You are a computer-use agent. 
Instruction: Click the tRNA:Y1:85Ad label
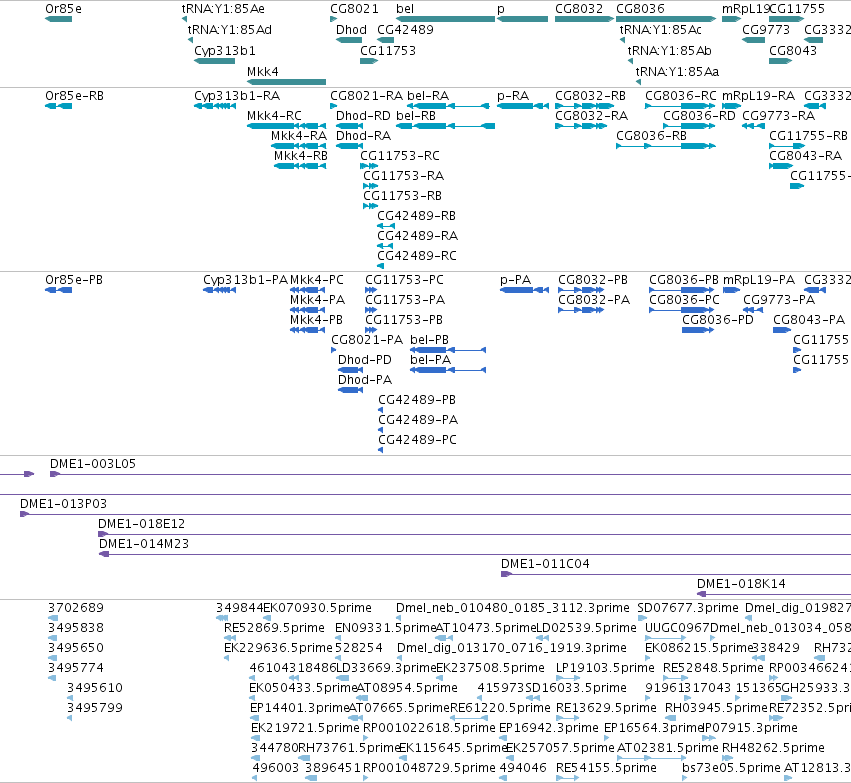point(230,30)
